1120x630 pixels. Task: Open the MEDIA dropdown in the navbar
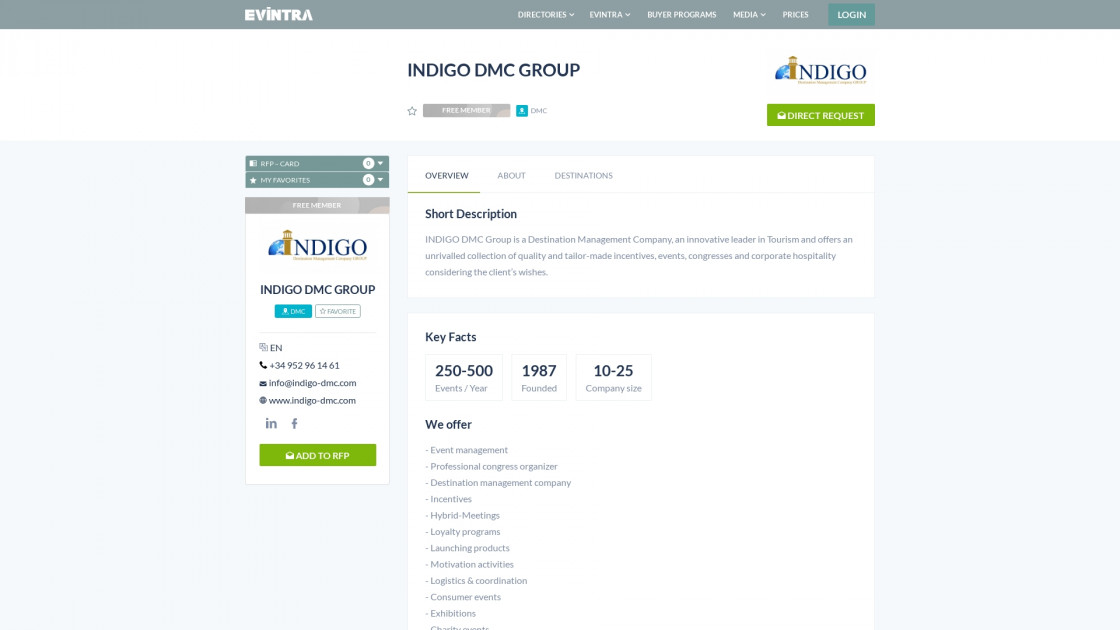click(x=748, y=14)
